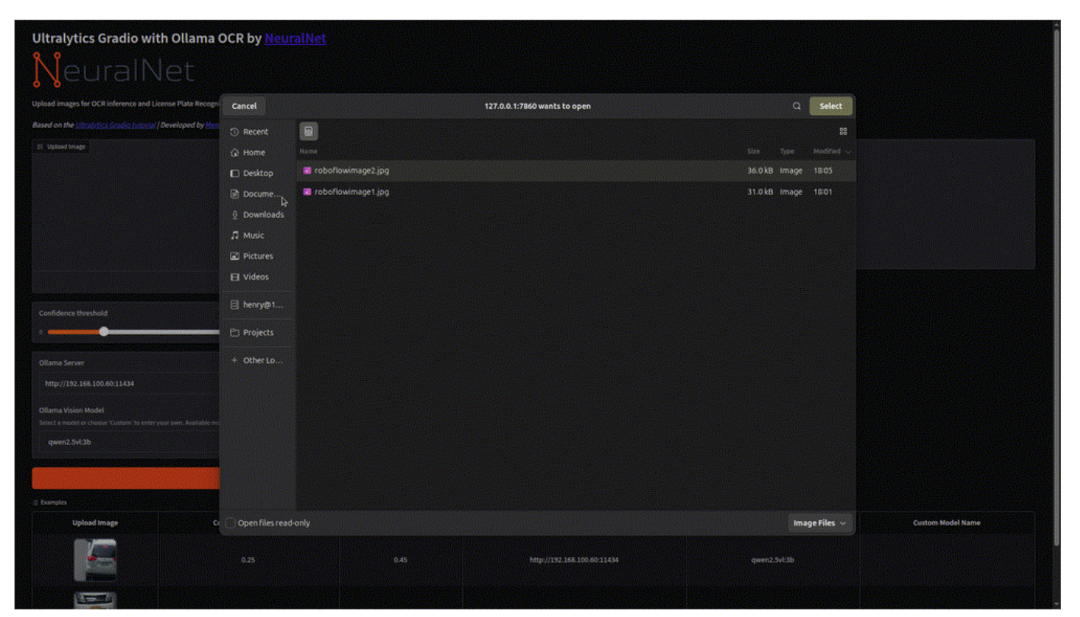
Task: Click the path bar folder icon button
Action: [x=309, y=132]
